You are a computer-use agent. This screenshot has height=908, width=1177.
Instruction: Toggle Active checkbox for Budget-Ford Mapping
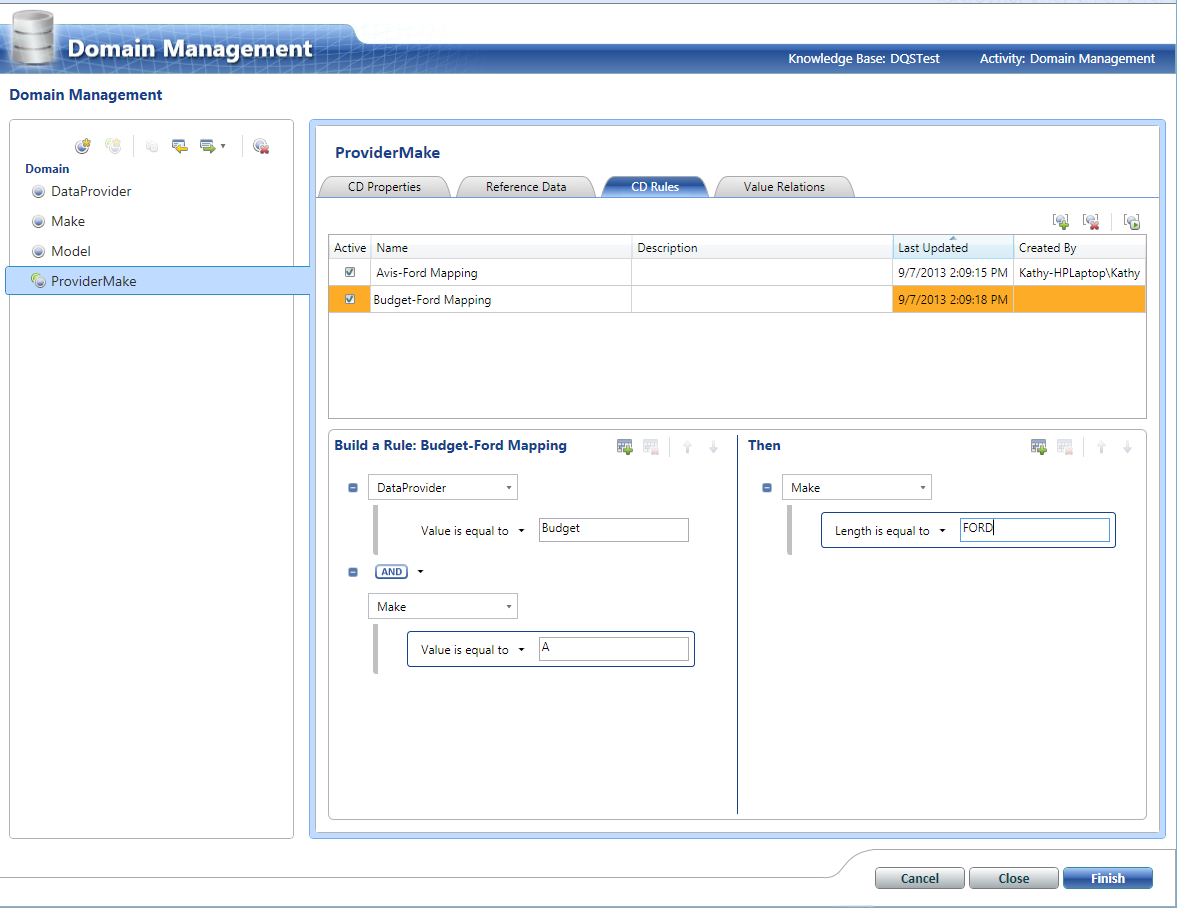(349, 299)
